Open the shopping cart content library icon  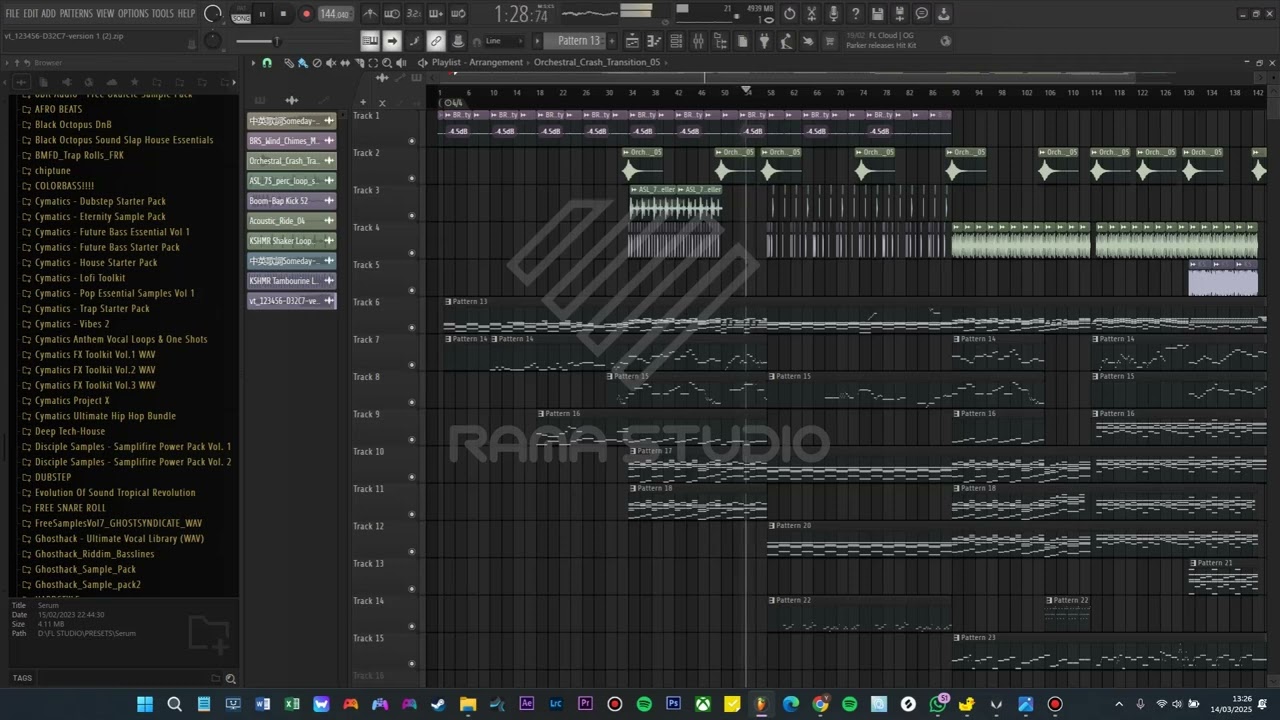tap(830, 41)
